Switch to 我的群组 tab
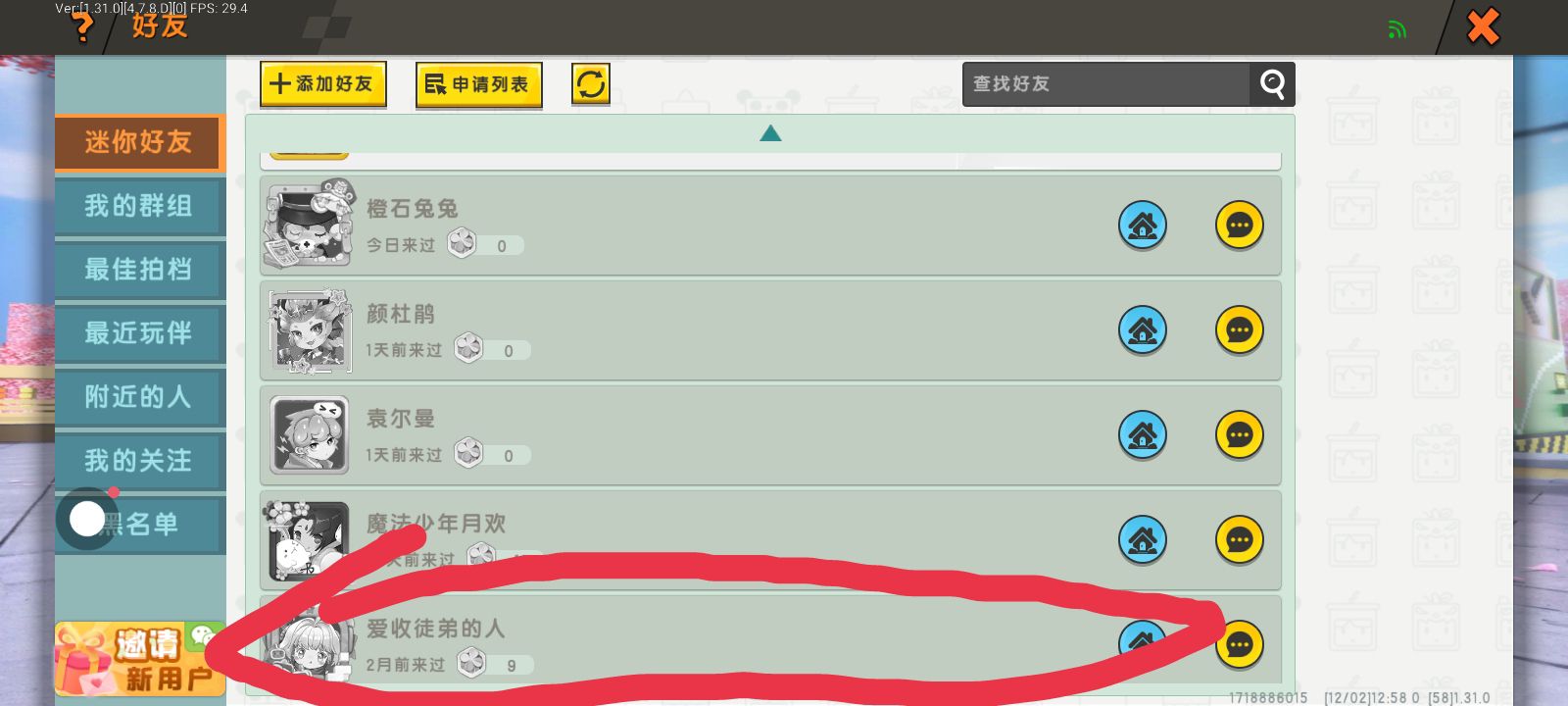1568x706 pixels. 140,206
